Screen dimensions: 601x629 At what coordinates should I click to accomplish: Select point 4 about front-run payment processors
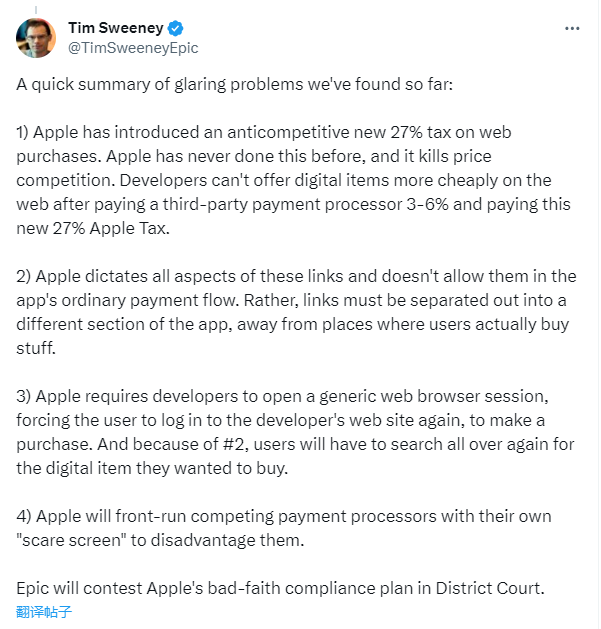(284, 528)
